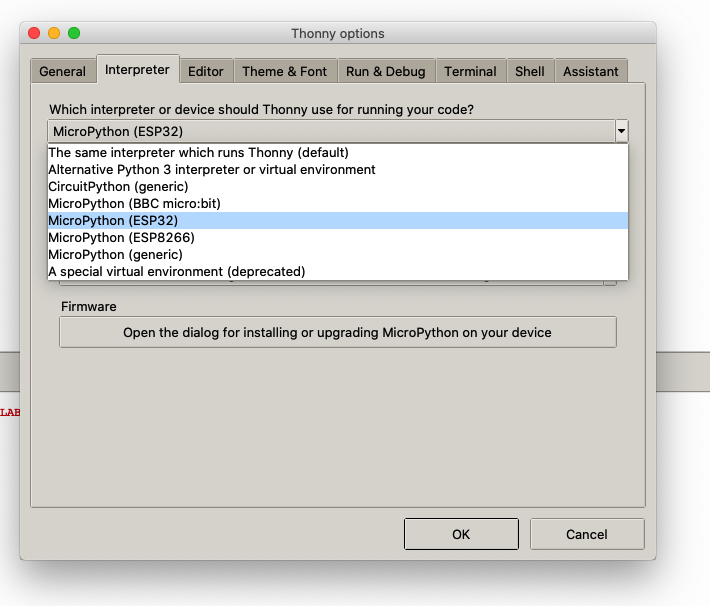Switch to the Terminal tab

(470, 71)
